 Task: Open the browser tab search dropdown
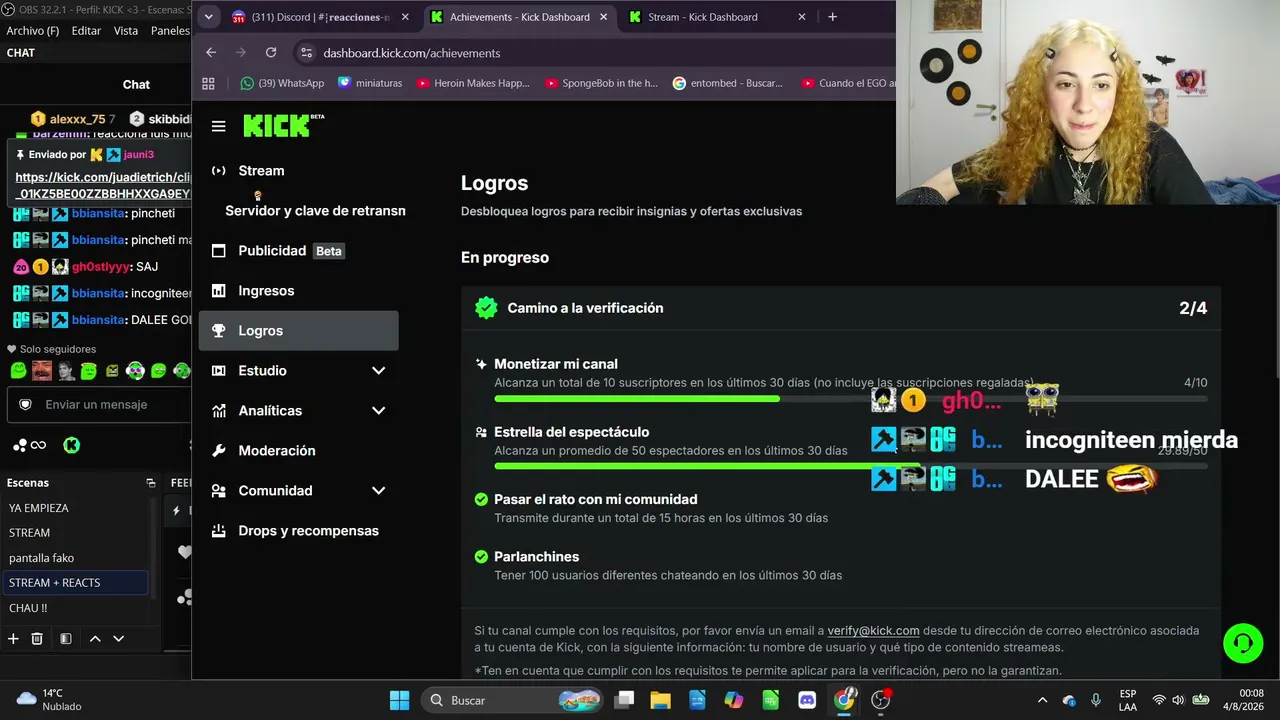coord(208,17)
